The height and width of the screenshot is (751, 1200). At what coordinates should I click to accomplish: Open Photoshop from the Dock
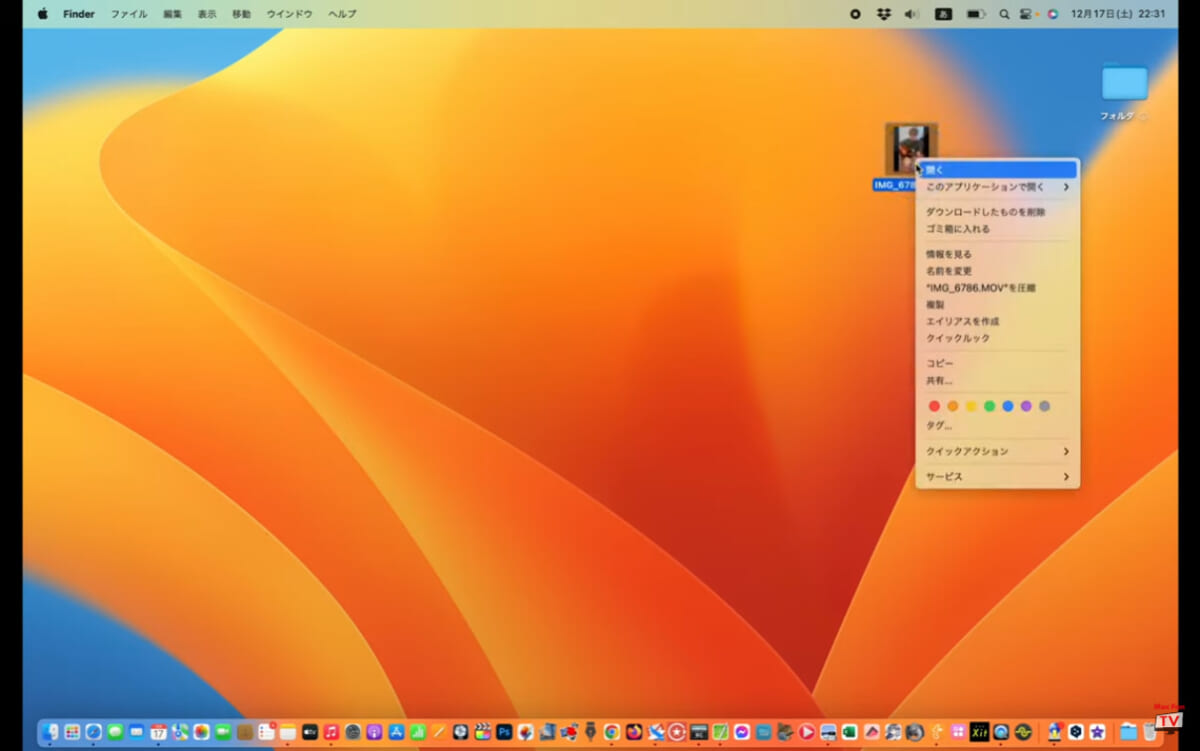click(504, 732)
